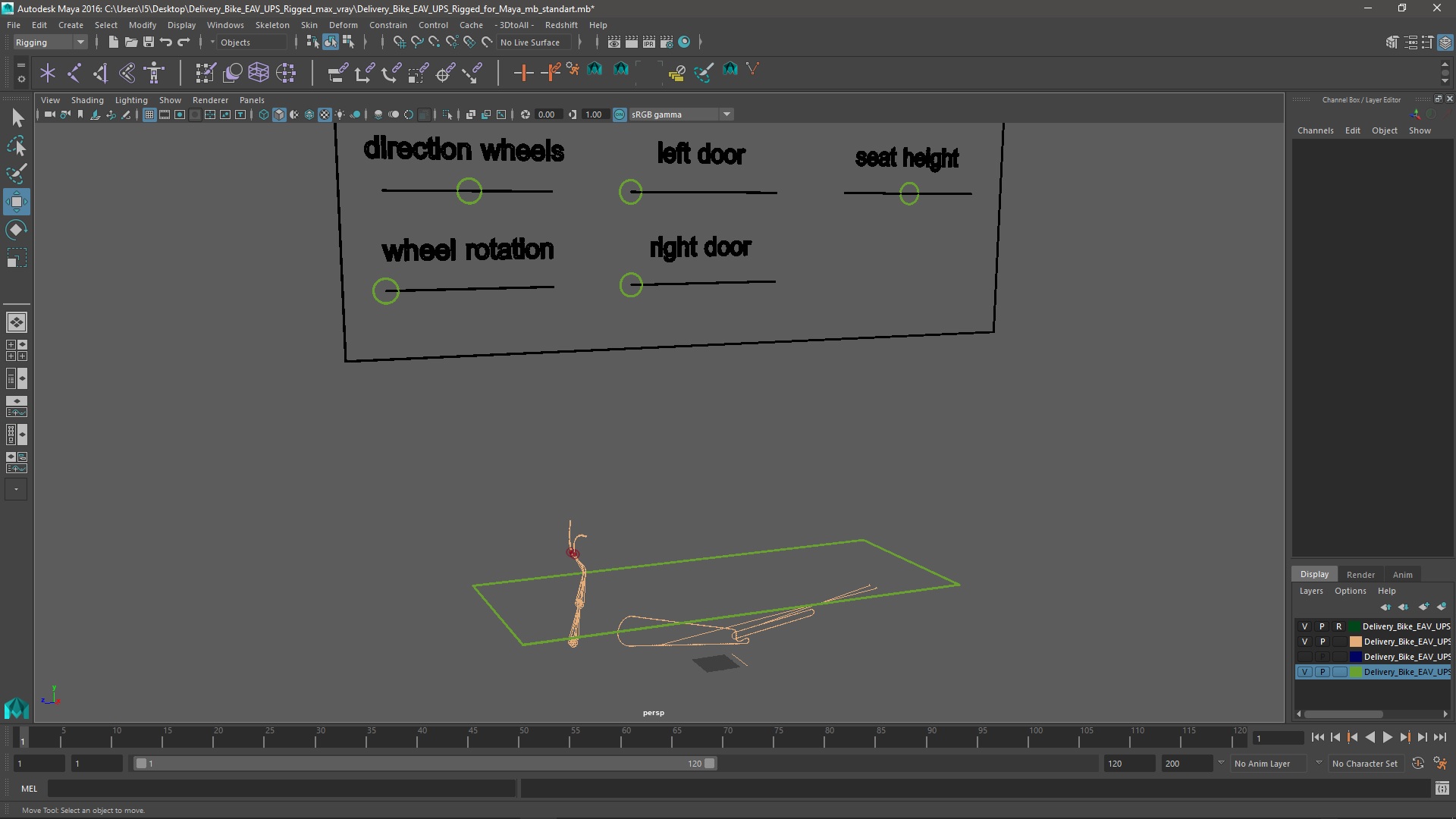Image resolution: width=1456 pixels, height=819 pixels.
Task: Open the sRGB gamma view transform dropdown
Action: click(x=726, y=115)
